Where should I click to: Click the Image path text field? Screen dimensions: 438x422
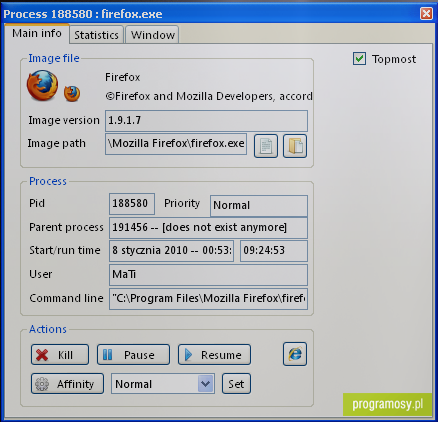coord(176,144)
